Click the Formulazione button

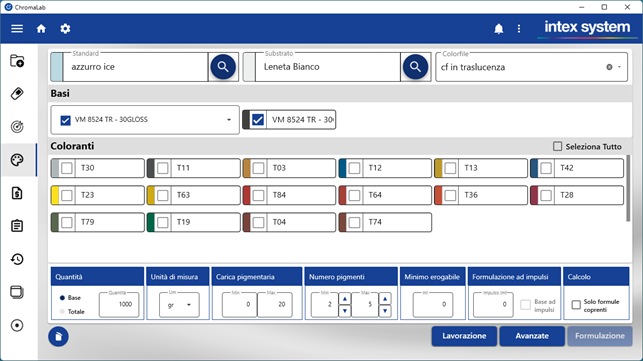click(600, 336)
